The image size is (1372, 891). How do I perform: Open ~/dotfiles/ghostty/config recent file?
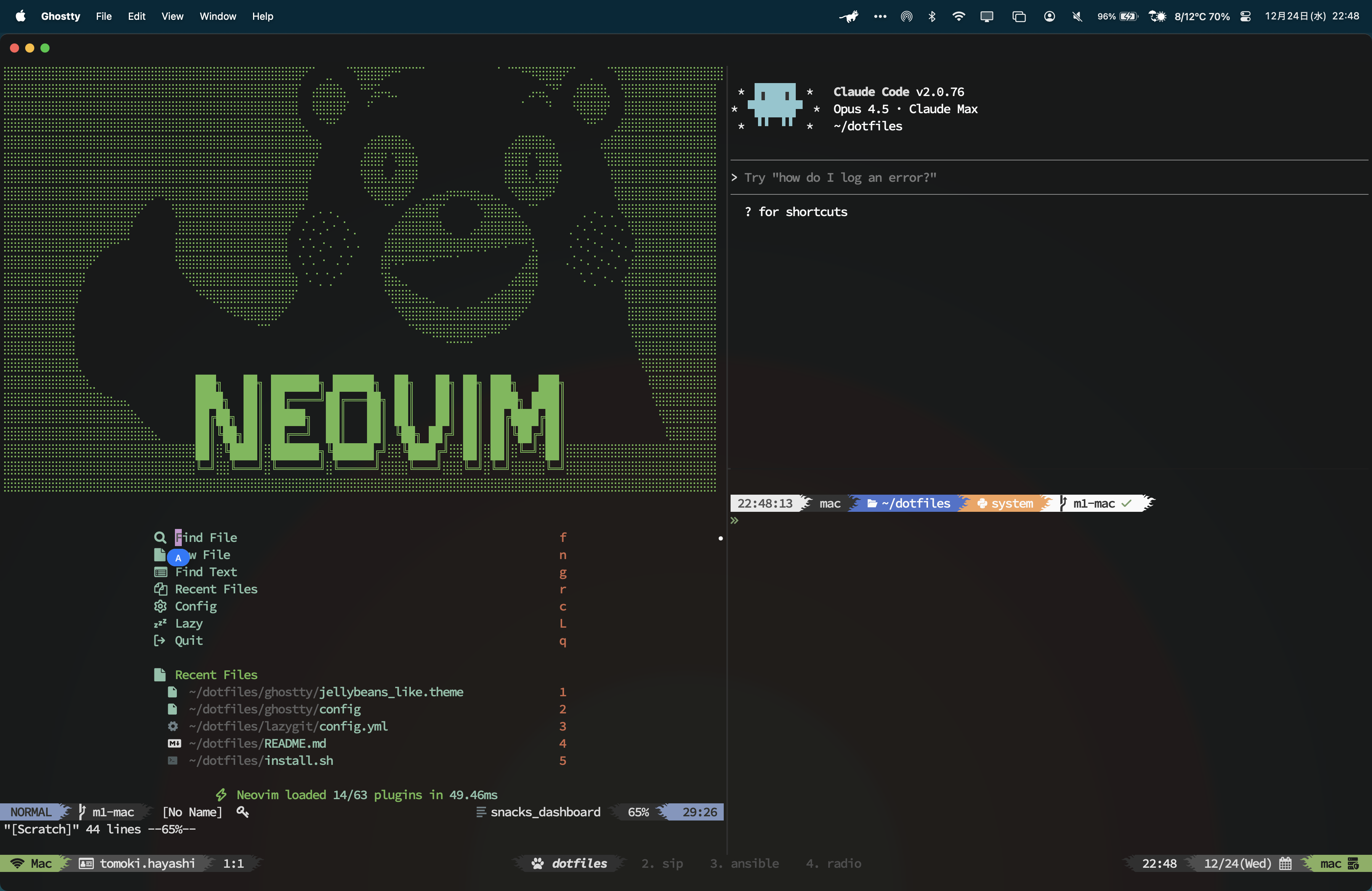pyautogui.click(x=274, y=709)
